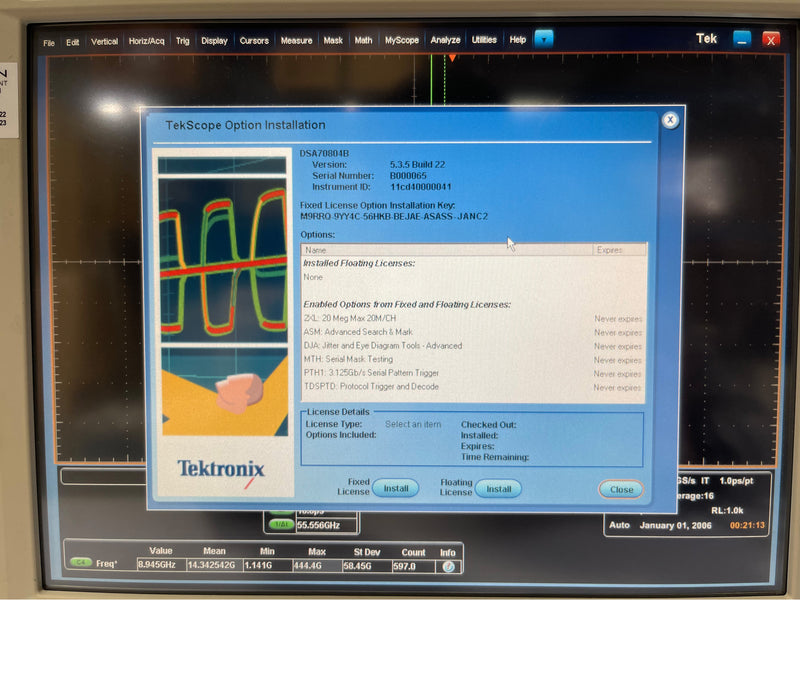Open the Analyze menu

coord(444,40)
